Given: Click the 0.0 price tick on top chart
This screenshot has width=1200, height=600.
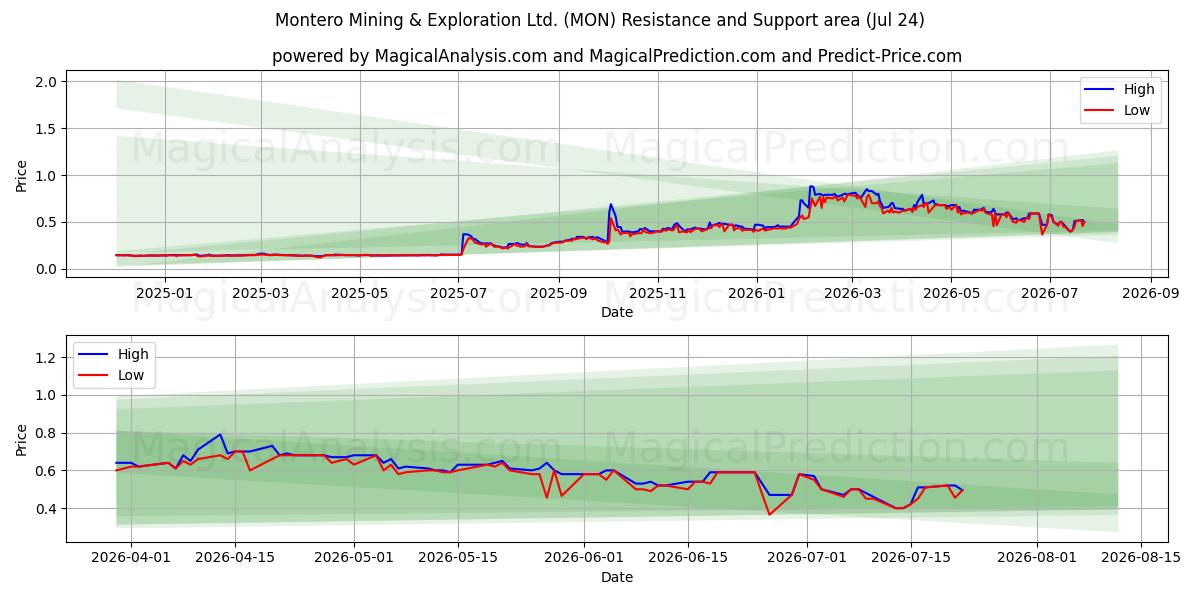Looking at the screenshot, I should click(x=48, y=269).
